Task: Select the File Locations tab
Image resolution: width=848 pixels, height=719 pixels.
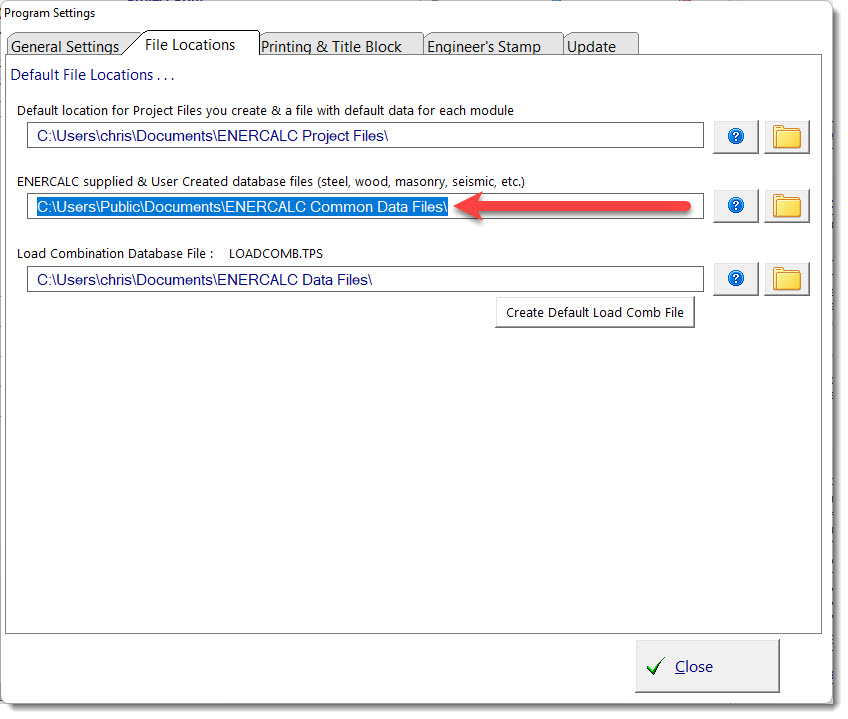Action: point(190,44)
